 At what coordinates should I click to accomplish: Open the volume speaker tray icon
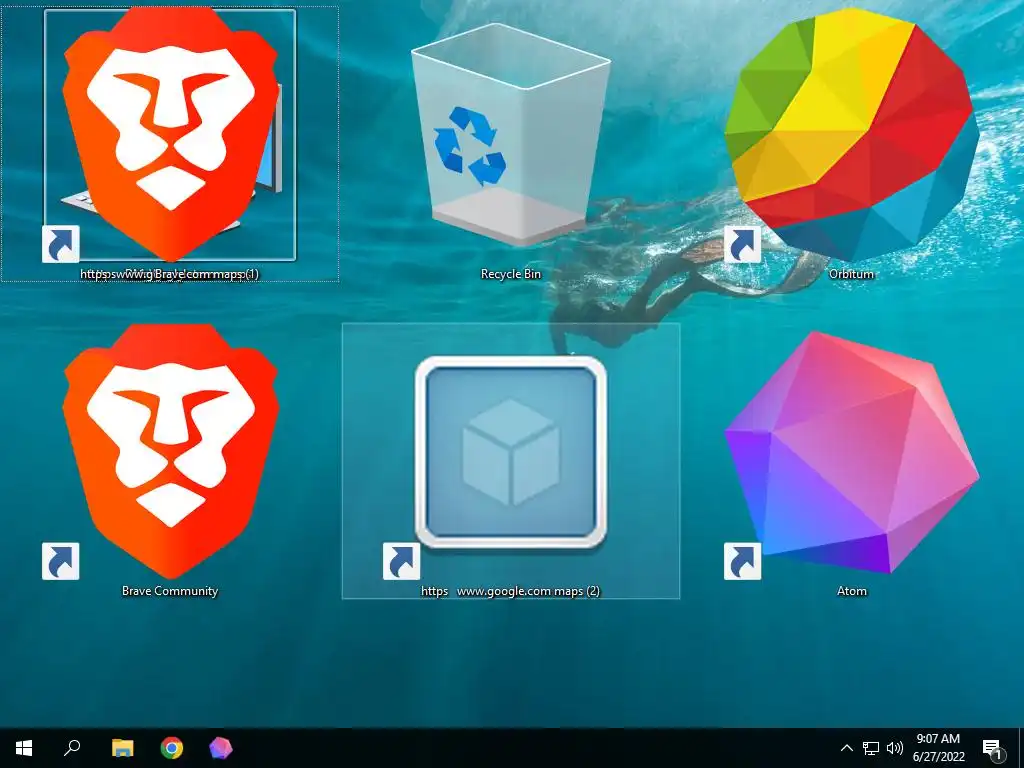[895, 748]
